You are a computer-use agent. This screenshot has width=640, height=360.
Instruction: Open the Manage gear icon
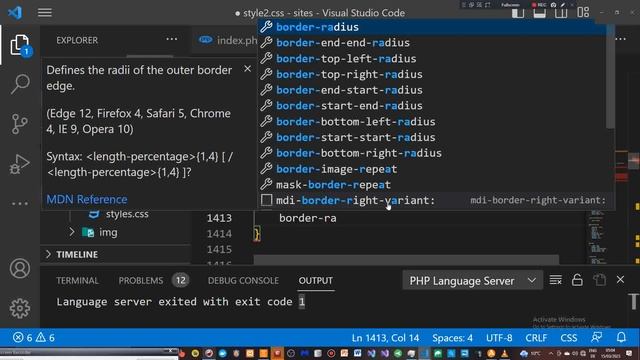20,308
